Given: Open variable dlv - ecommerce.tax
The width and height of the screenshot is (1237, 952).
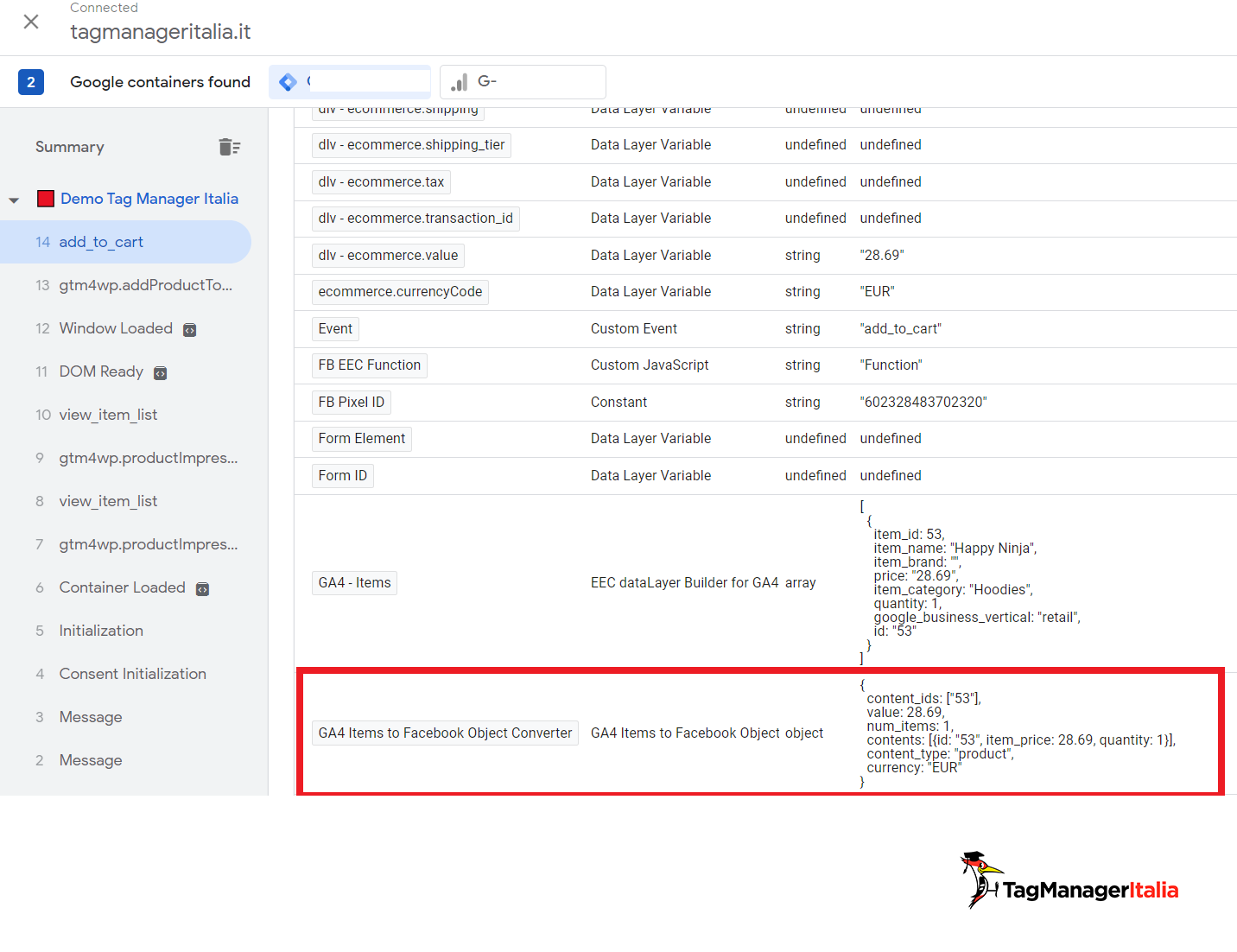Looking at the screenshot, I should pos(381,182).
